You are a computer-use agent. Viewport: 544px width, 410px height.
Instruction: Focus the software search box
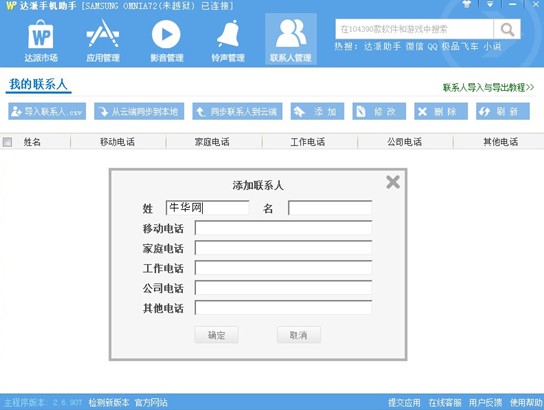414,29
